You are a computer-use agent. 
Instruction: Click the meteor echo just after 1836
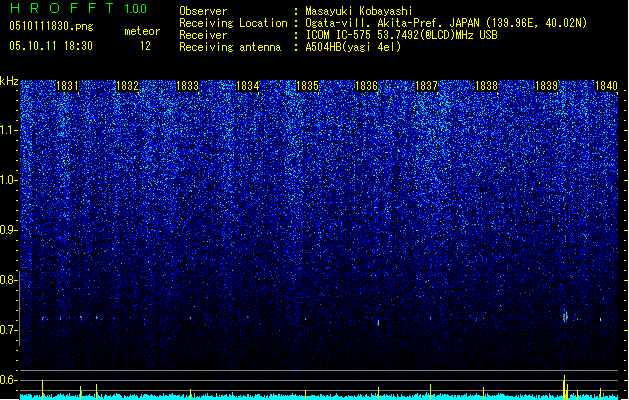click(378, 322)
